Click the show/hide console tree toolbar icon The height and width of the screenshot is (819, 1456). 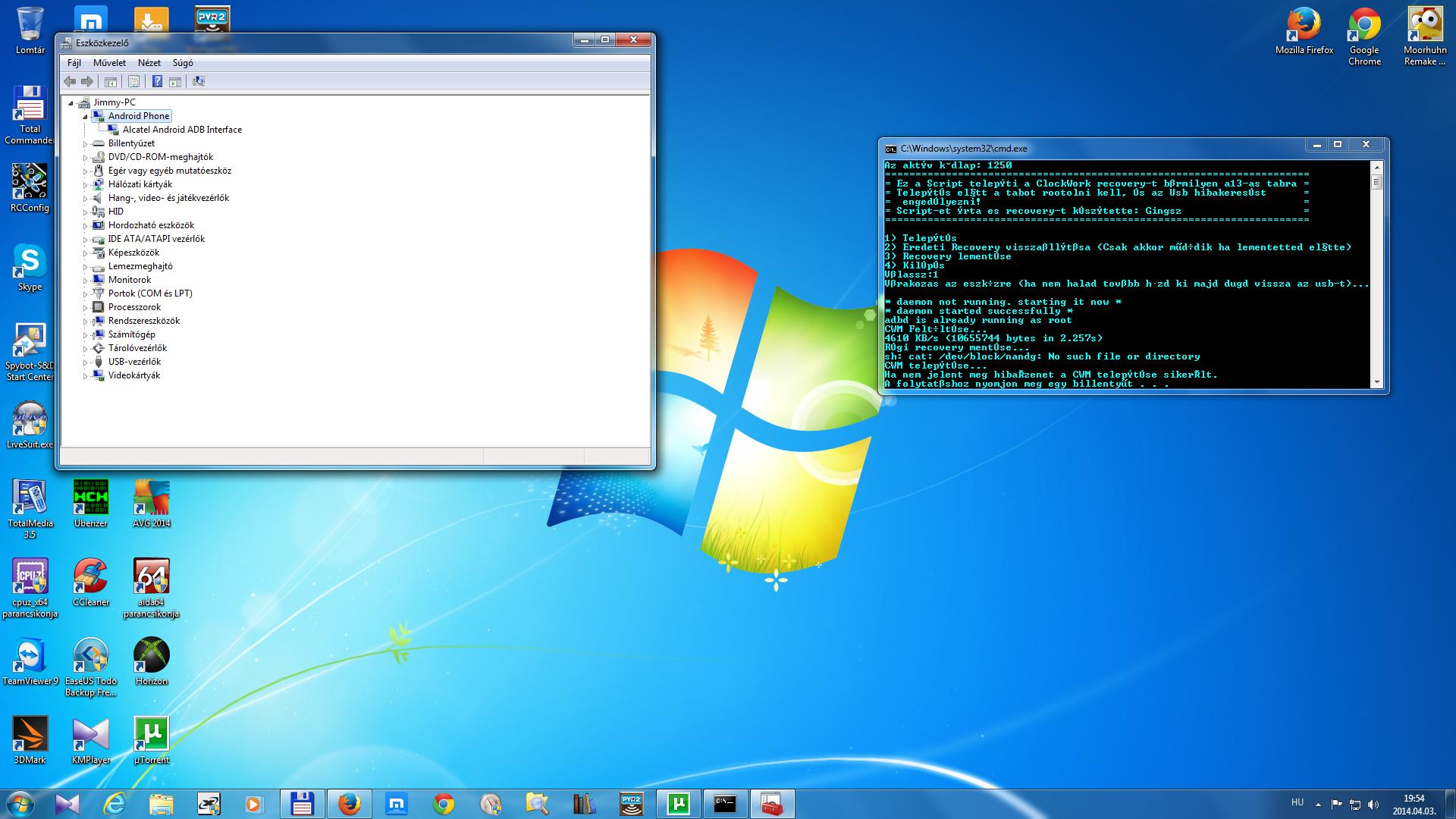[110, 81]
